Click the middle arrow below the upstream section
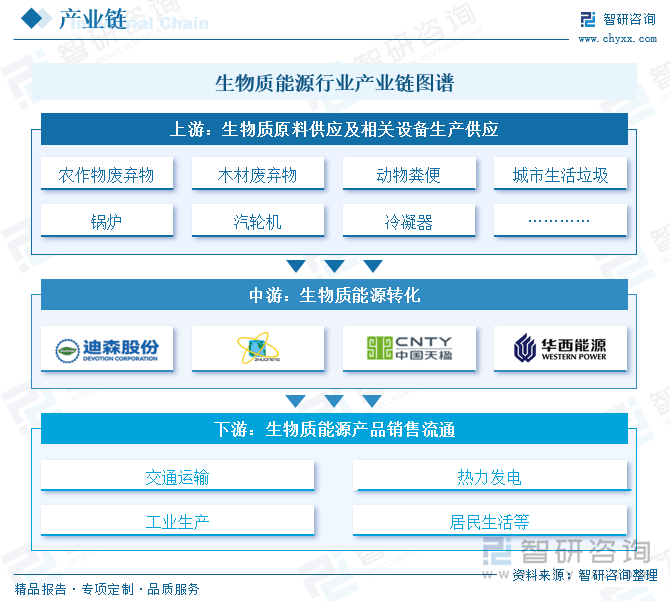The image size is (670, 601). (x=334, y=266)
